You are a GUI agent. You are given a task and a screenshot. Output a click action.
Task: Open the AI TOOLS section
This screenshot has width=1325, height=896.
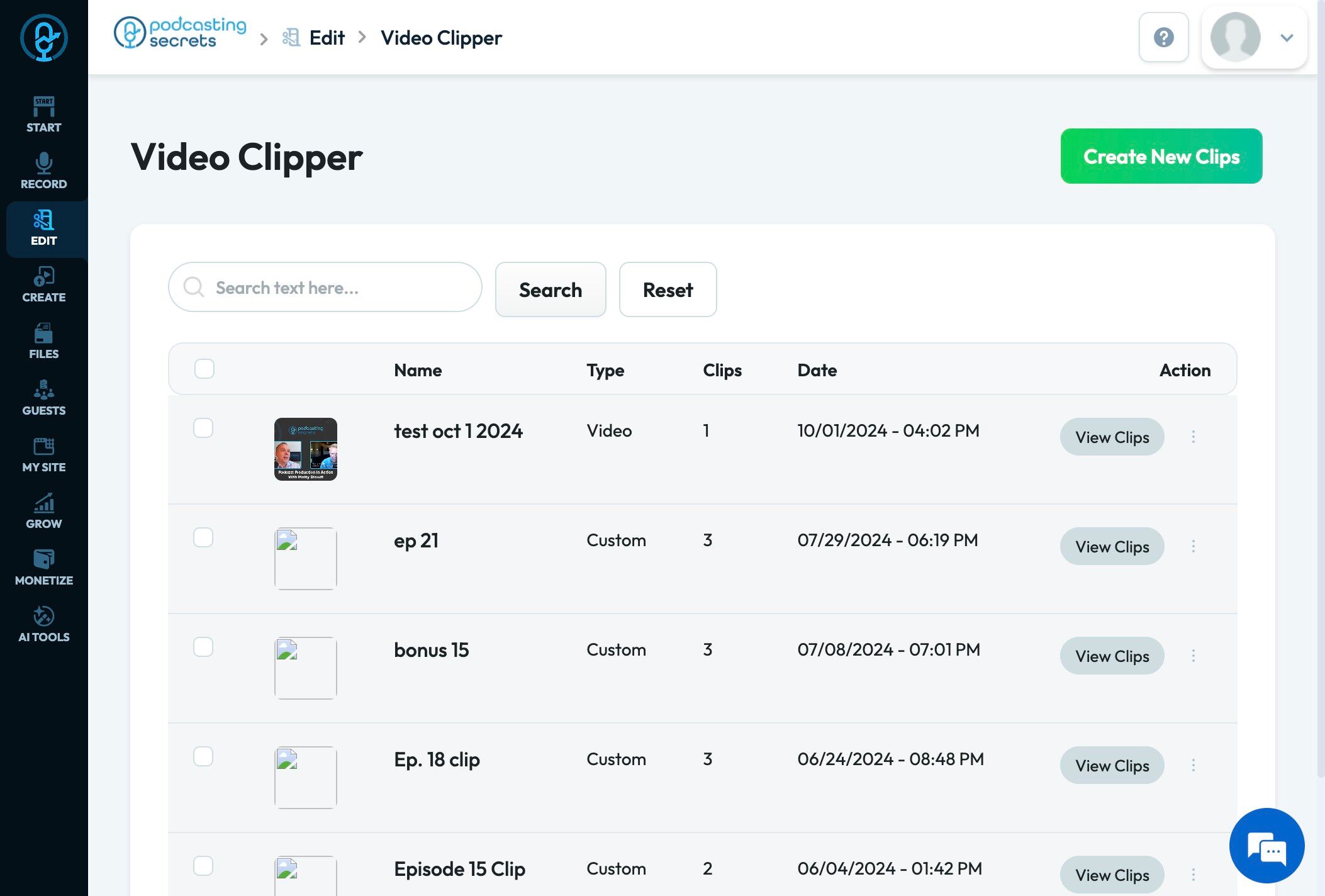pos(43,624)
